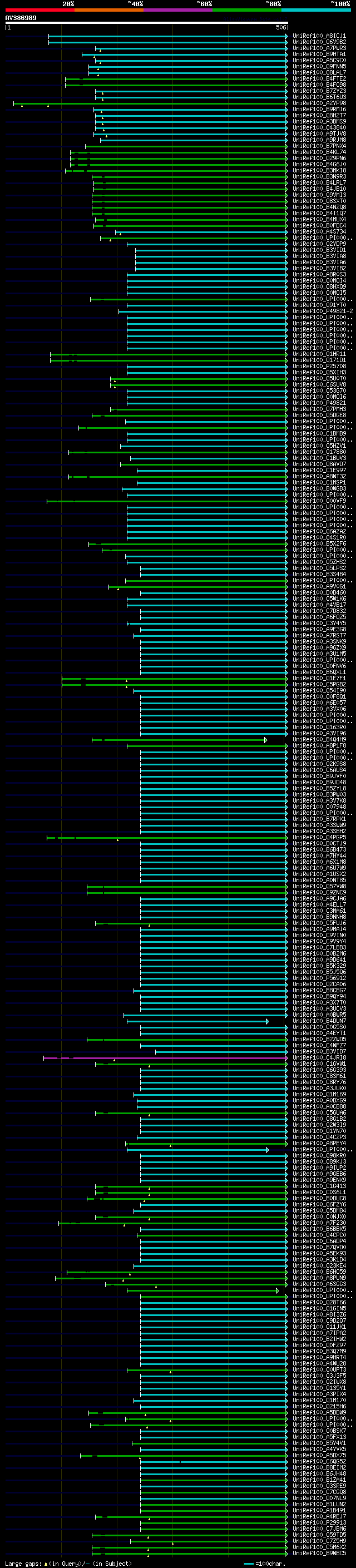Viewport: 356px width, 1568px height.
Task: Select hit UniRef100_A8PUN9
Action: pos(319,1278)
